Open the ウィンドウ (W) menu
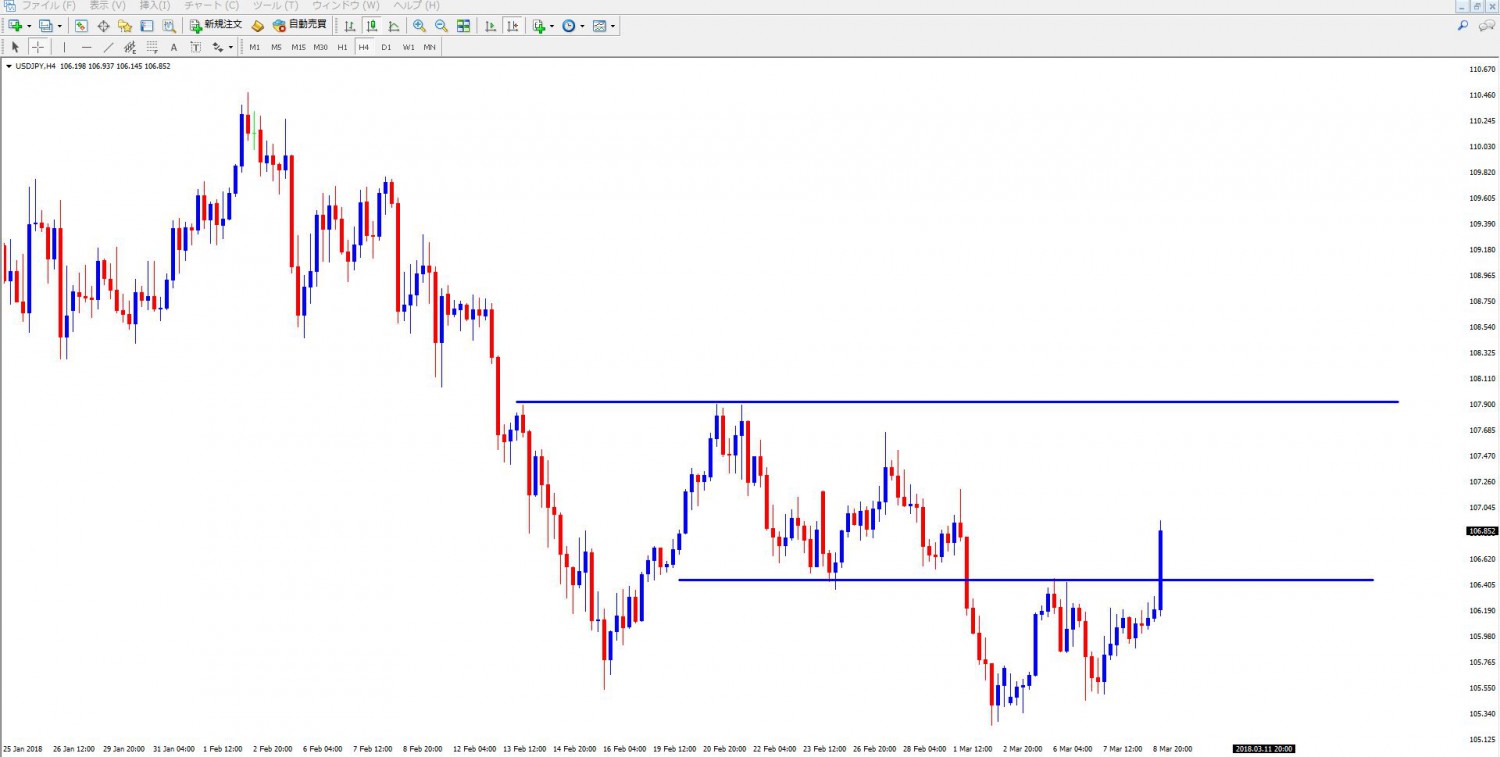This screenshot has height=757, width=1500. pos(346,6)
